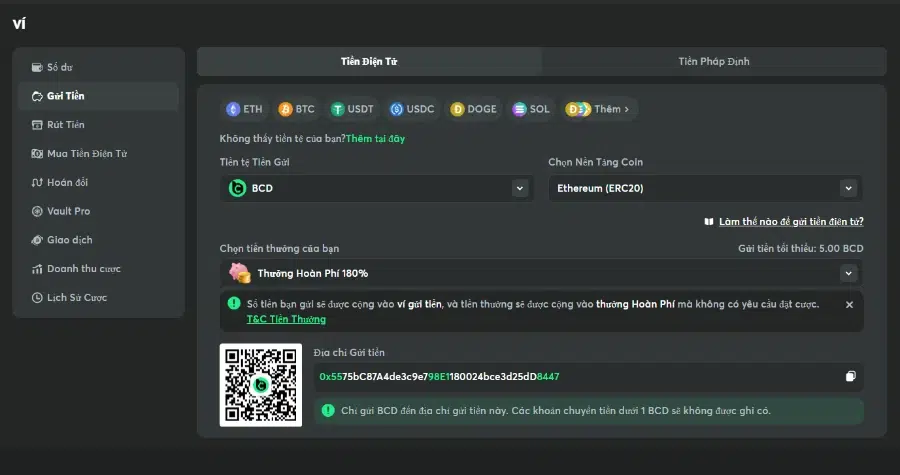Click the BCD dropdown chevron arrow
900x475 pixels.
point(519,188)
